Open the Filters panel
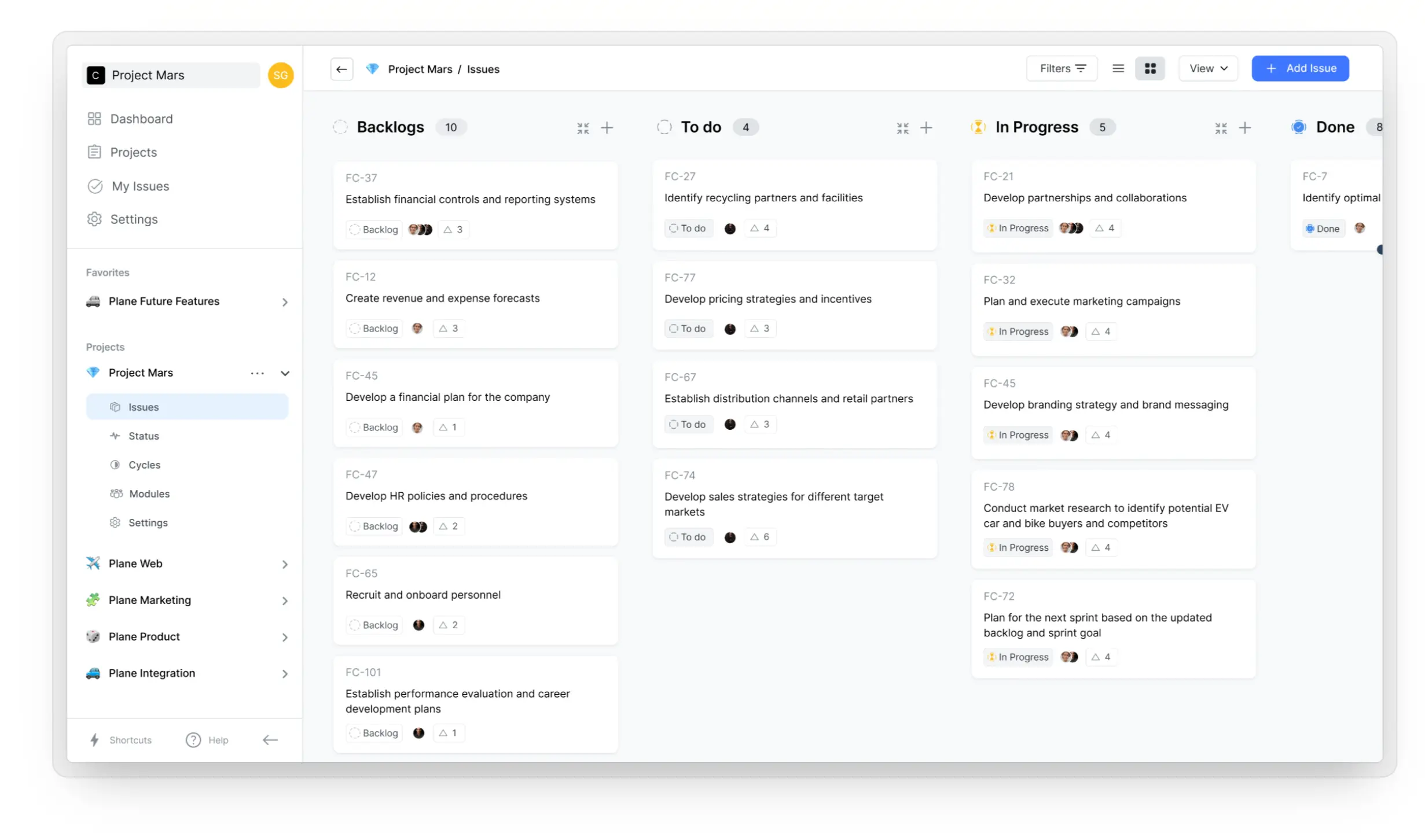 pos(1061,68)
